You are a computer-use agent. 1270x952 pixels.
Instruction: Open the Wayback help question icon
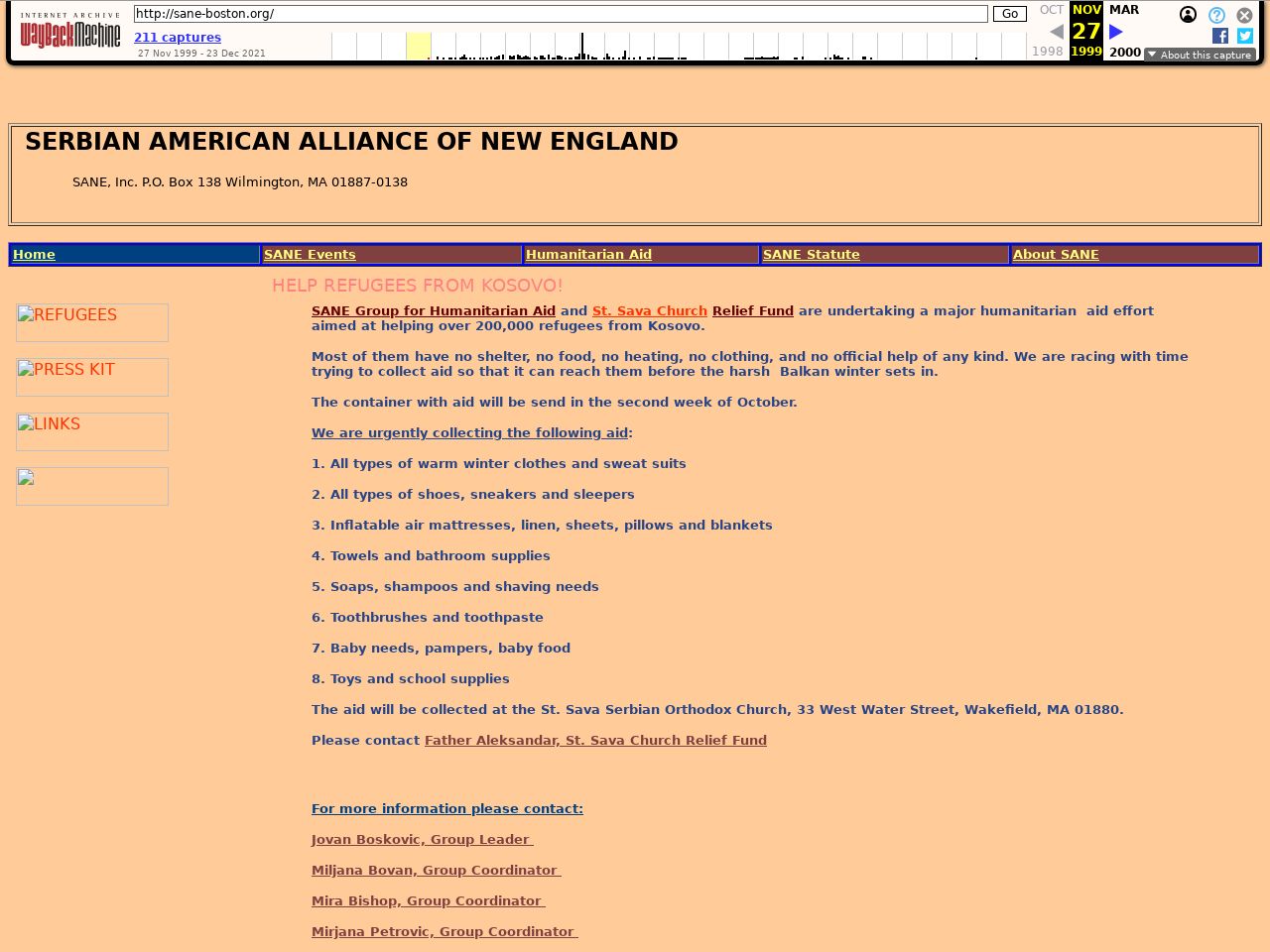click(x=1216, y=15)
